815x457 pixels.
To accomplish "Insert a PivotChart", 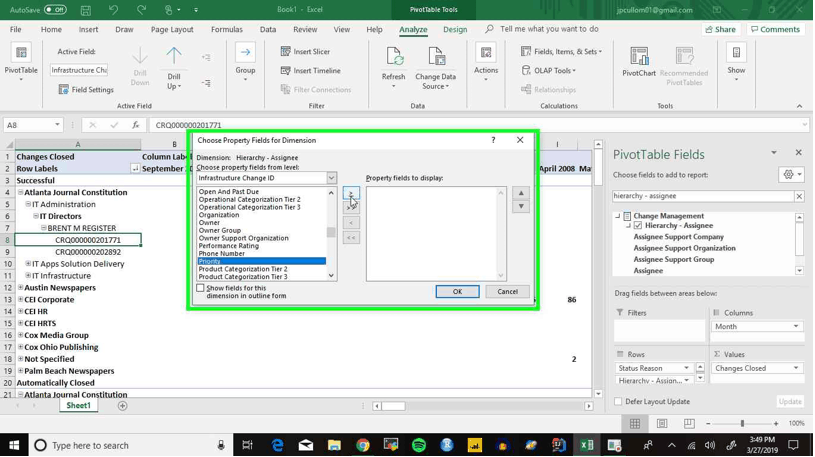I will coord(639,61).
